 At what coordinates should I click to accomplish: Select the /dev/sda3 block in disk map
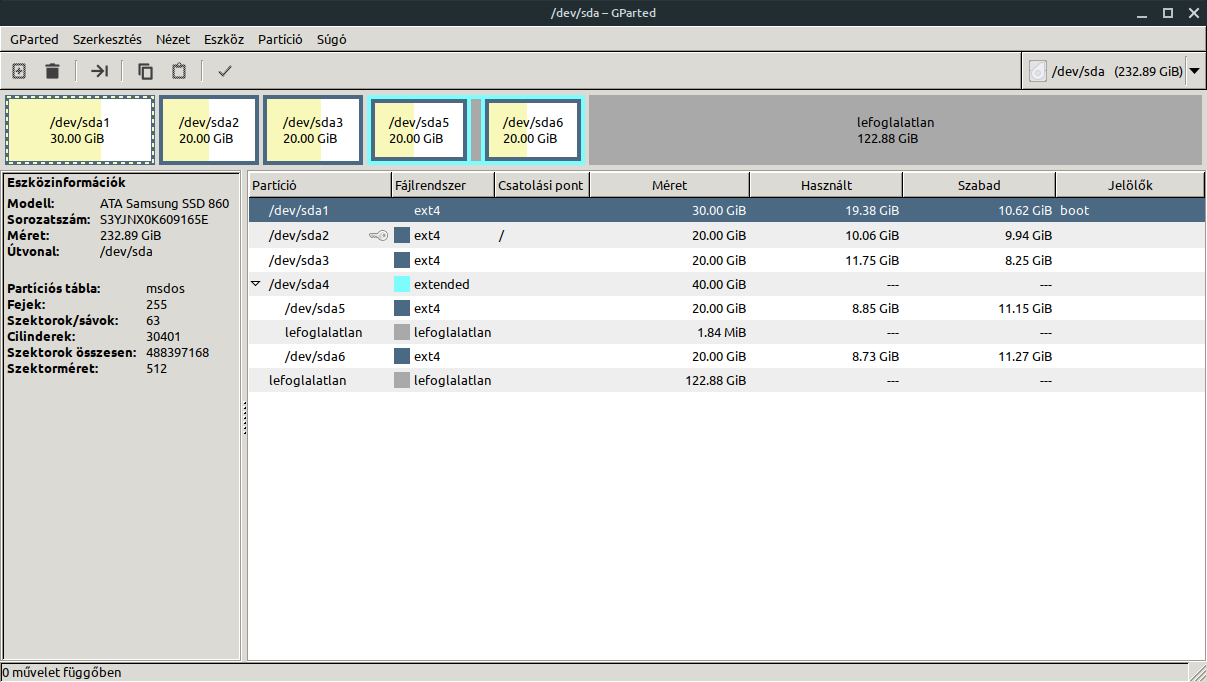(x=313, y=130)
